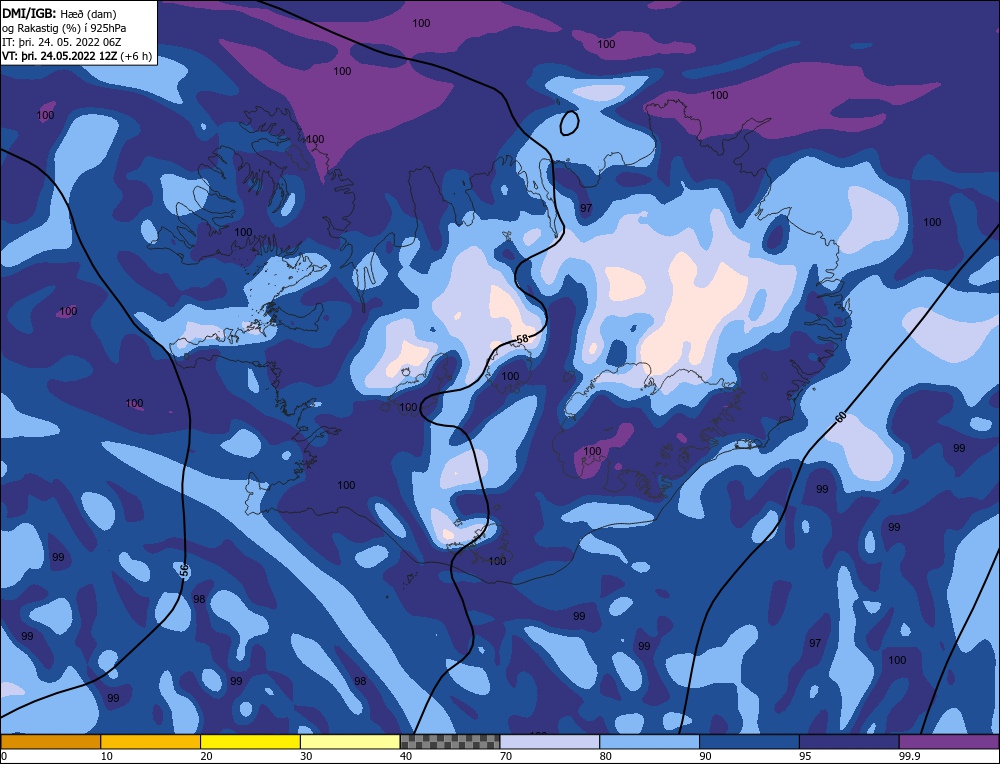Click the 'VT: þri. 24.05.2022 12Z (+6 h)' line
1000x764 pixels.
(77, 56)
